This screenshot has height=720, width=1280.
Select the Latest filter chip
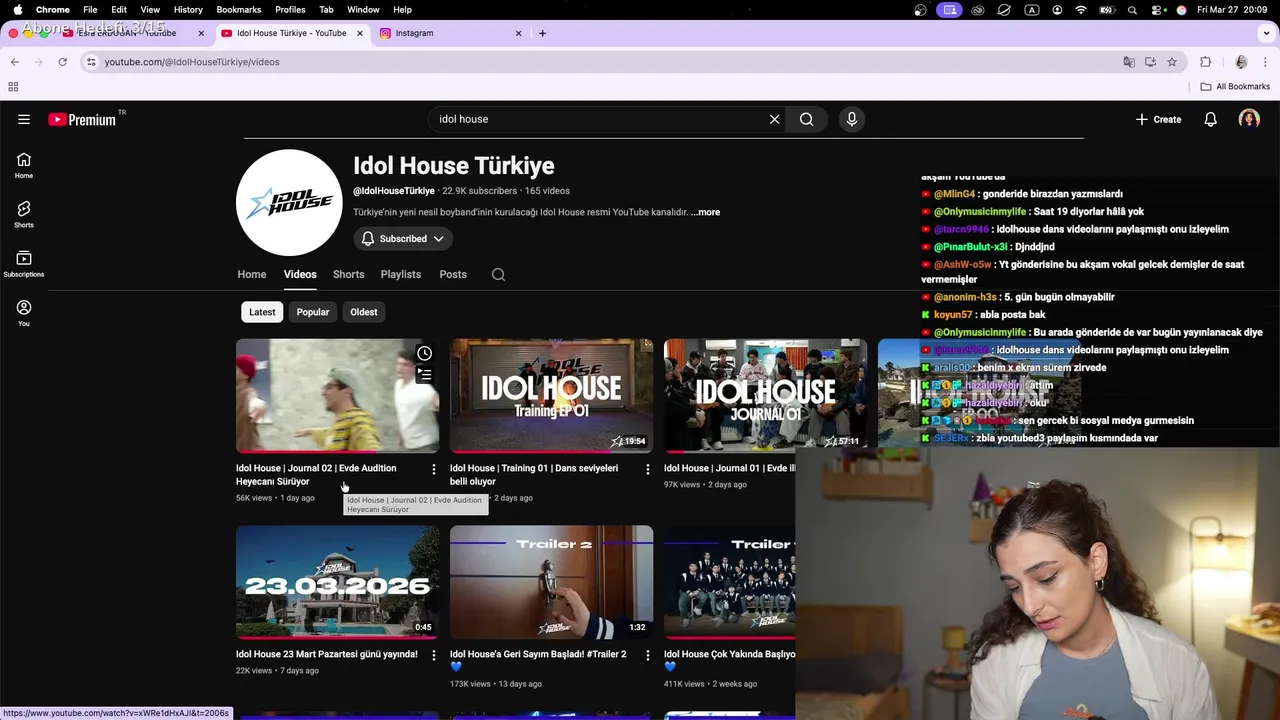tap(262, 312)
